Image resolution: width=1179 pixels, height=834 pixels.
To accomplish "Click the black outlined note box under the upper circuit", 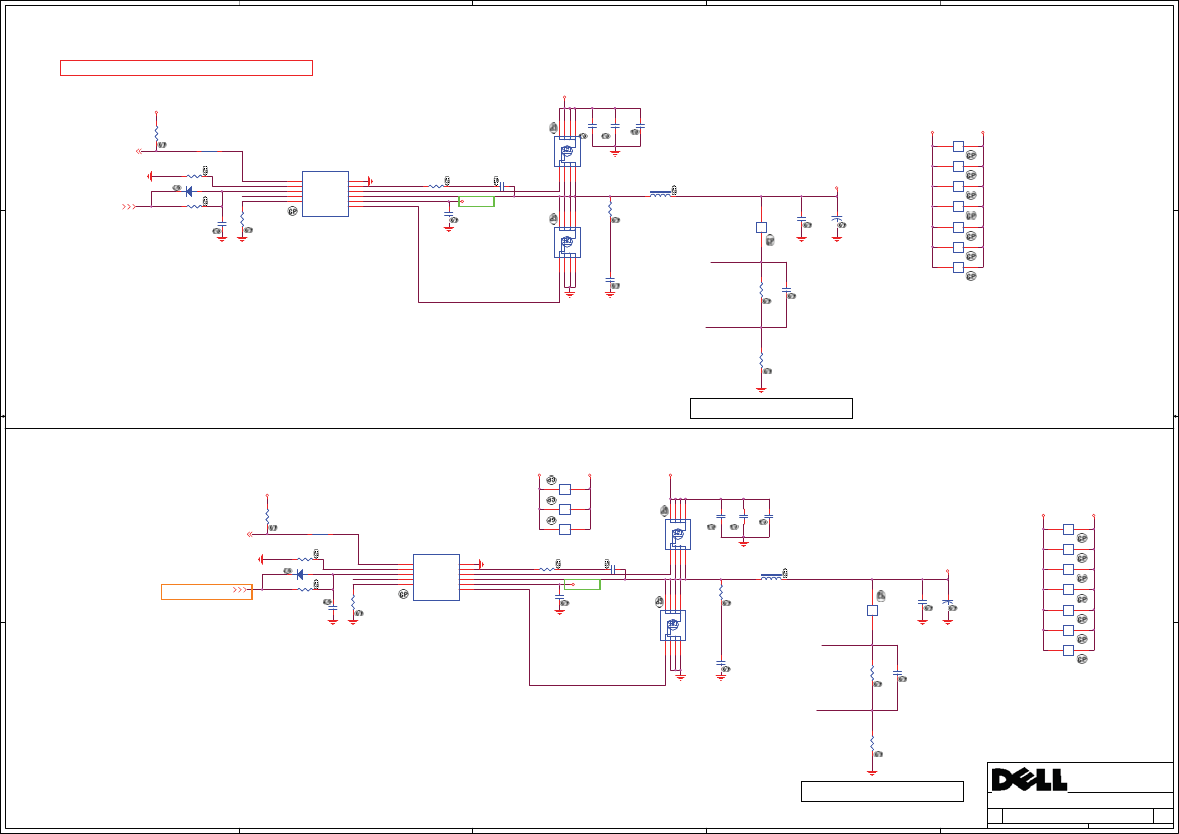I will point(771,408).
